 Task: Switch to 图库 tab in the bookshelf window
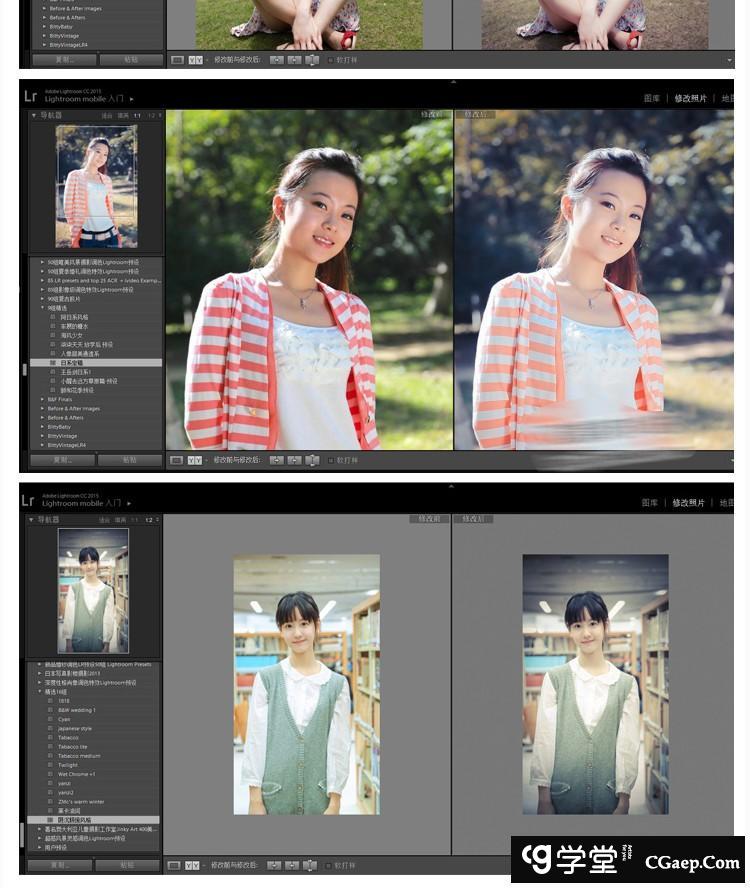pos(651,503)
